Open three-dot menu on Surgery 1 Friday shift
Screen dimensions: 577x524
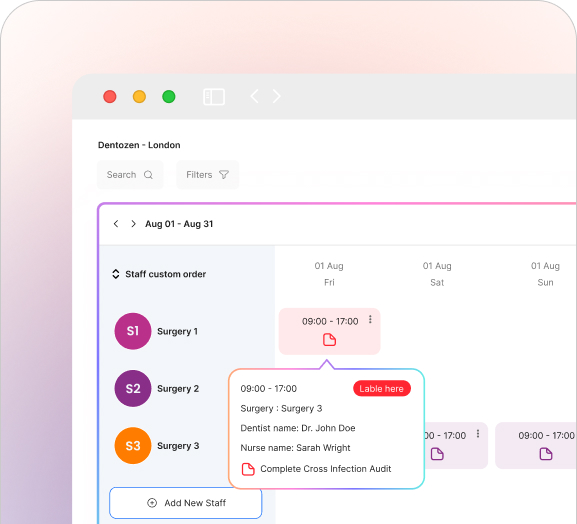pyautogui.click(x=370, y=319)
